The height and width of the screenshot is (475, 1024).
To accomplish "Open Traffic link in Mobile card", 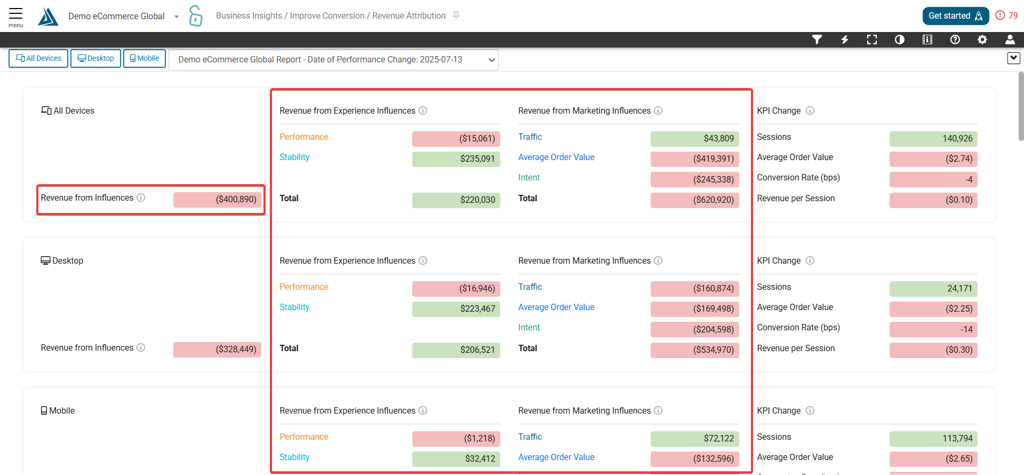I will coord(530,437).
